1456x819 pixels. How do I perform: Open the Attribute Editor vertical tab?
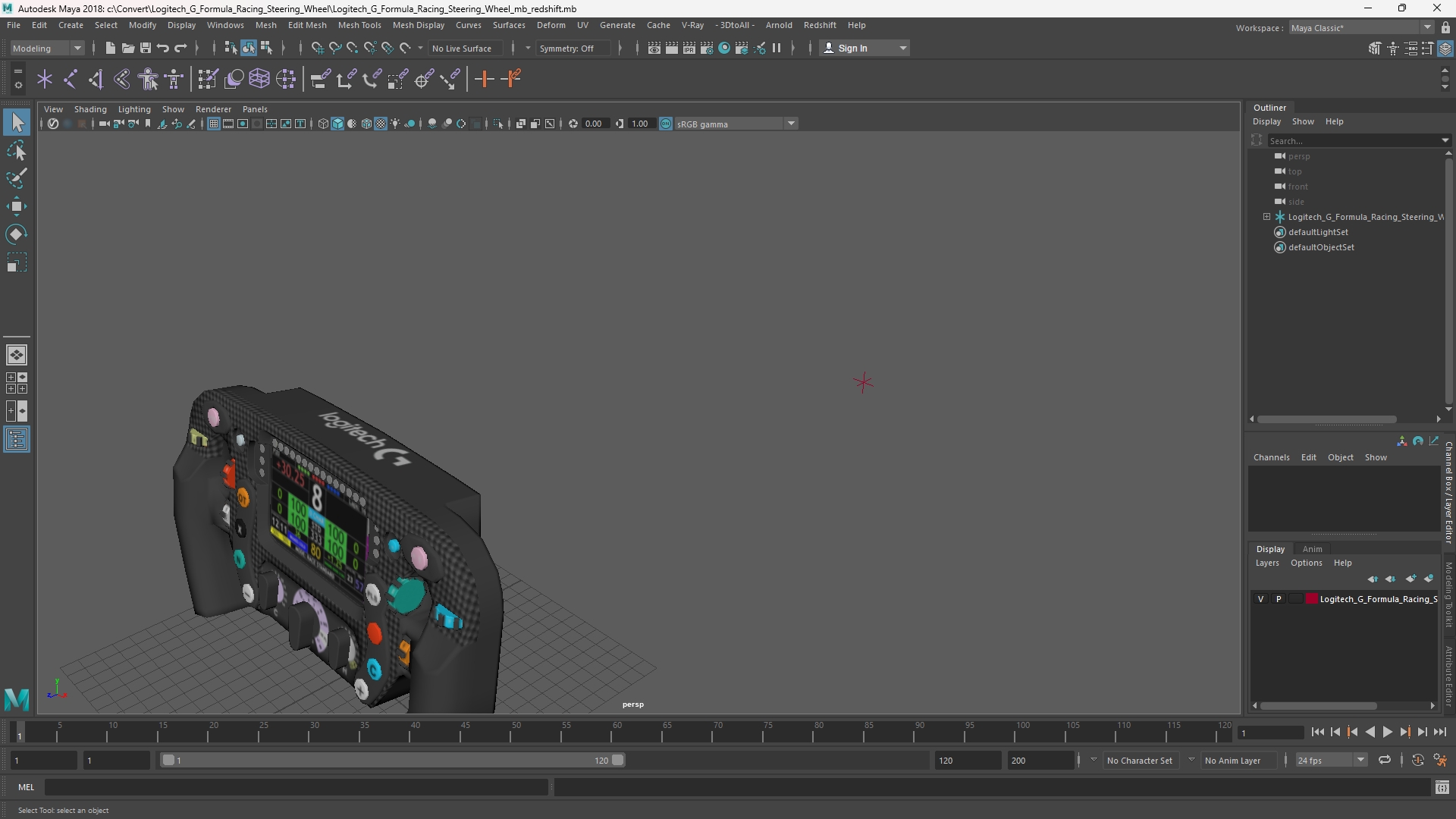pos(1448,676)
